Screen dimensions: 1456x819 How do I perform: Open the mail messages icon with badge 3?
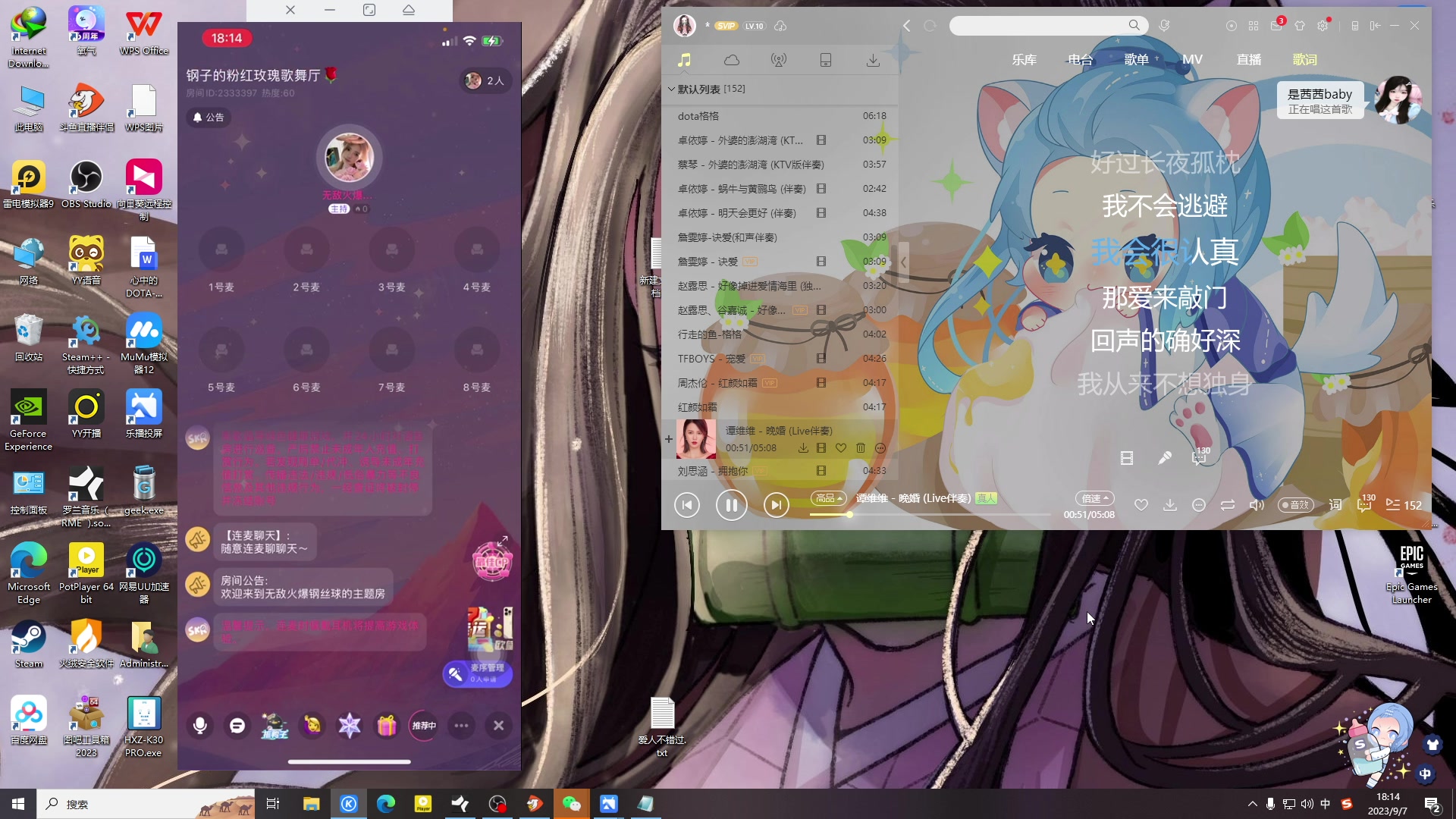click(x=1277, y=24)
